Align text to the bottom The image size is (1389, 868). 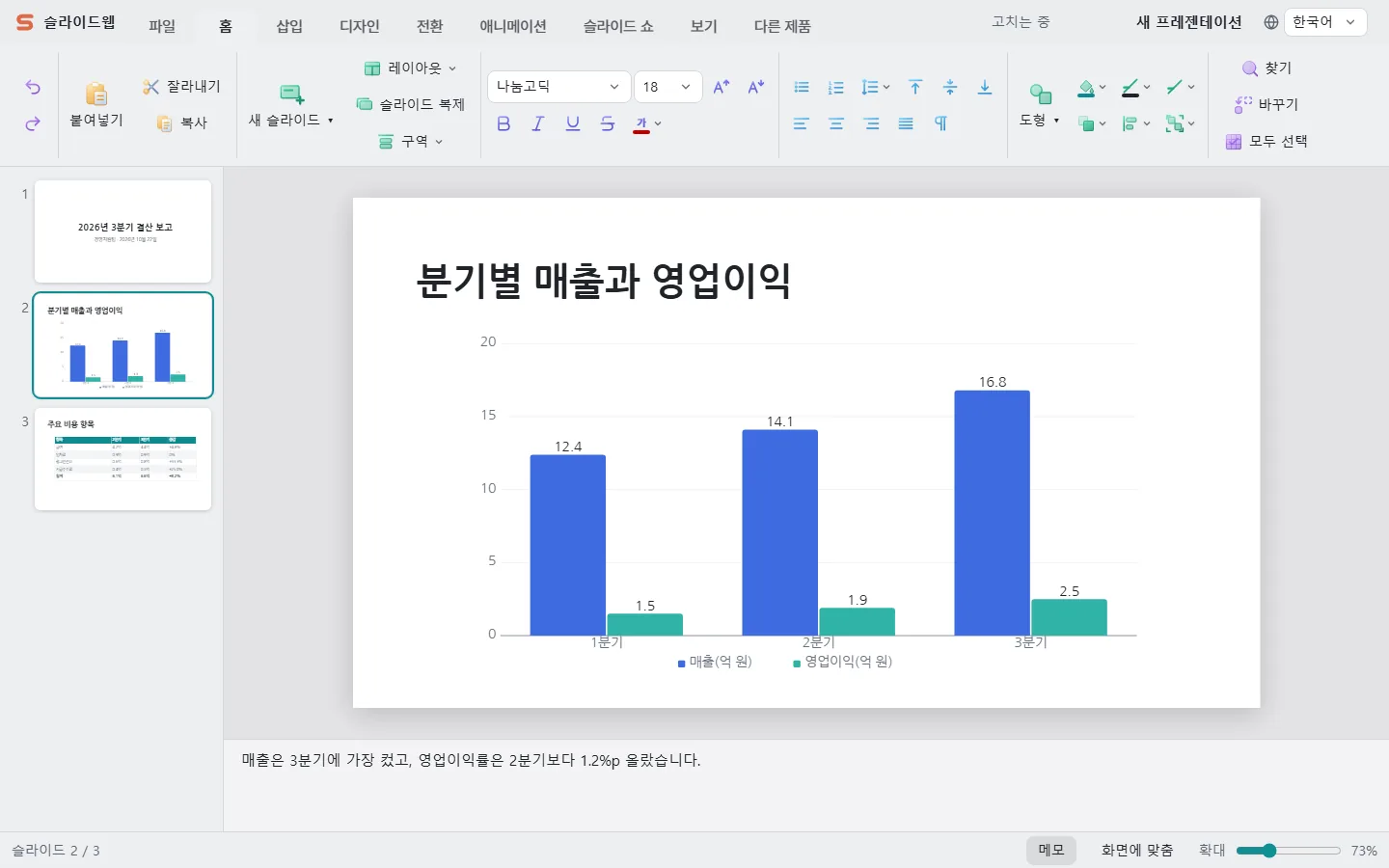[985, 87]
